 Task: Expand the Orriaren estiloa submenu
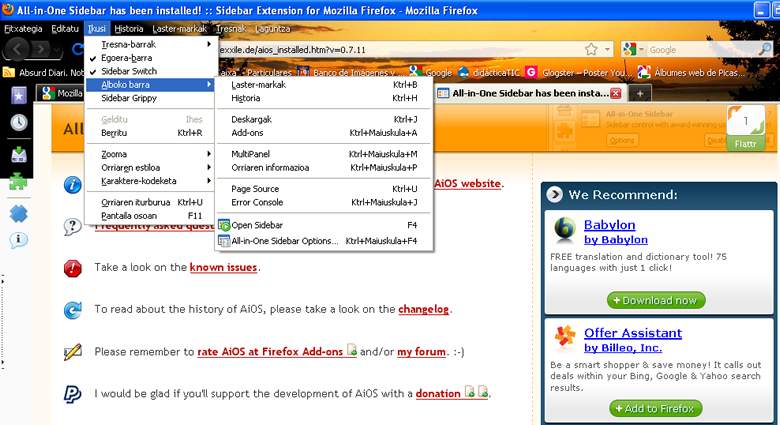[152, 168]
